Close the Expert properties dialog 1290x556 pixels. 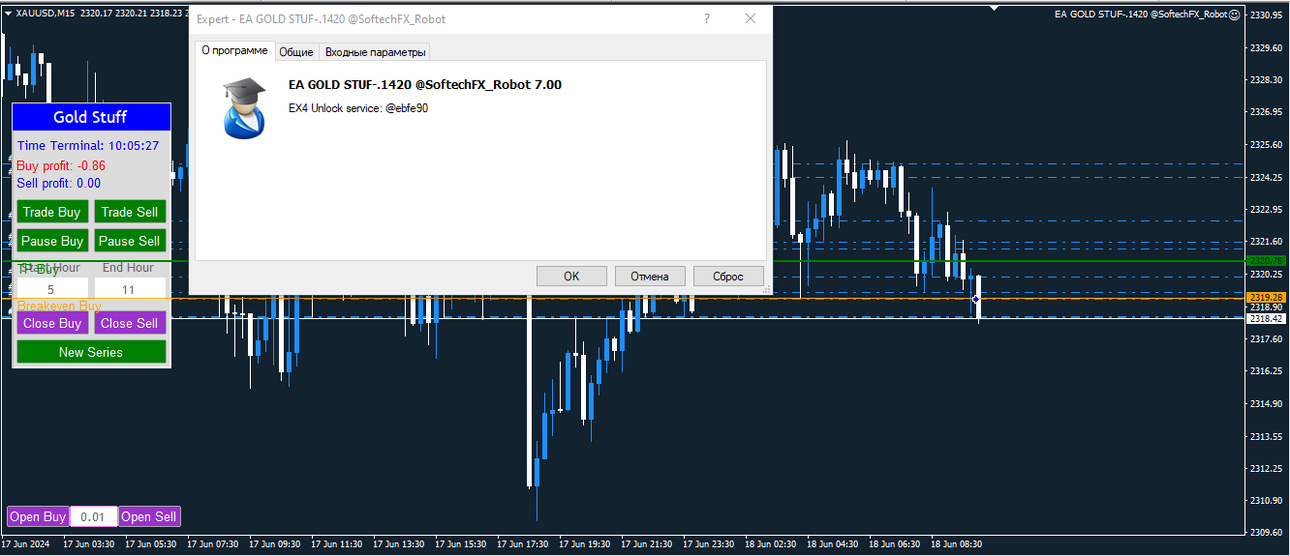click(x=750, y=19)
